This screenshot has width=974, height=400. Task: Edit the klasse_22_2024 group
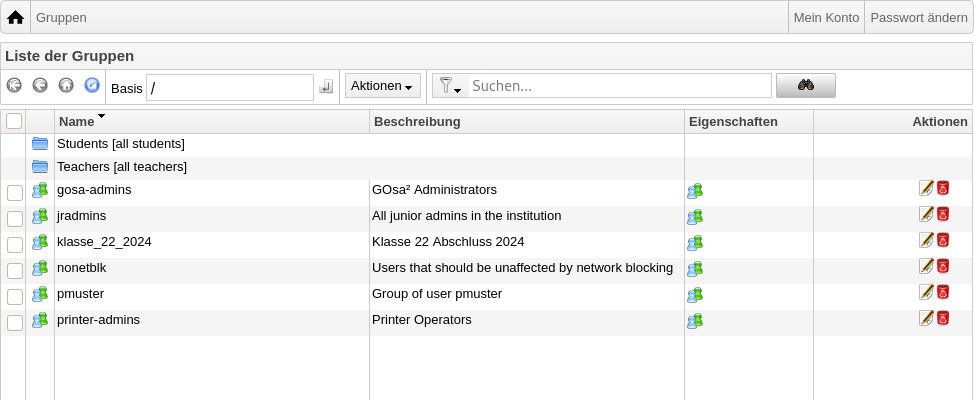tap(926, 240)
